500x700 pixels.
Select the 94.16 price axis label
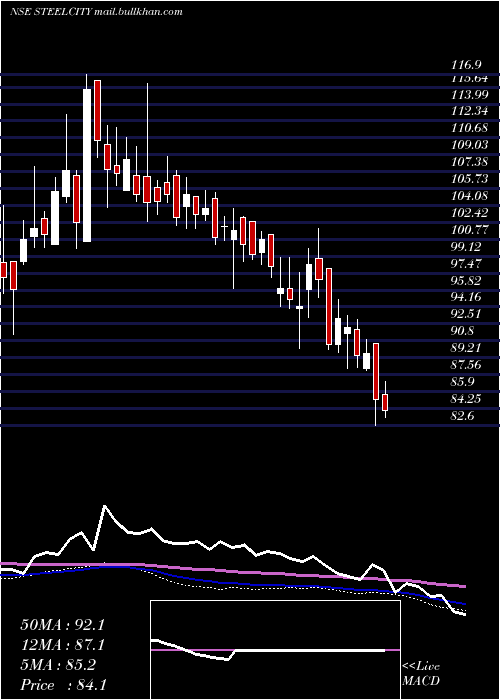click(466, 297)
